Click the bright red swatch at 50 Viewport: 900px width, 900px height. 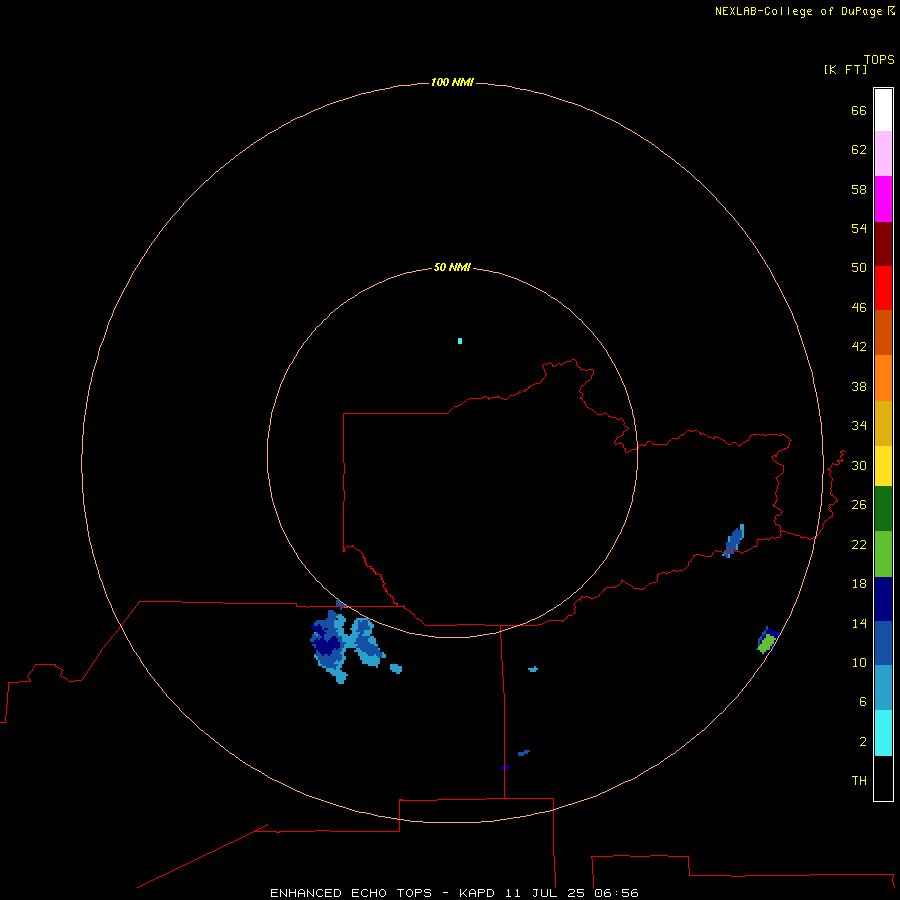pyautogui.click(x=883, y=288)
